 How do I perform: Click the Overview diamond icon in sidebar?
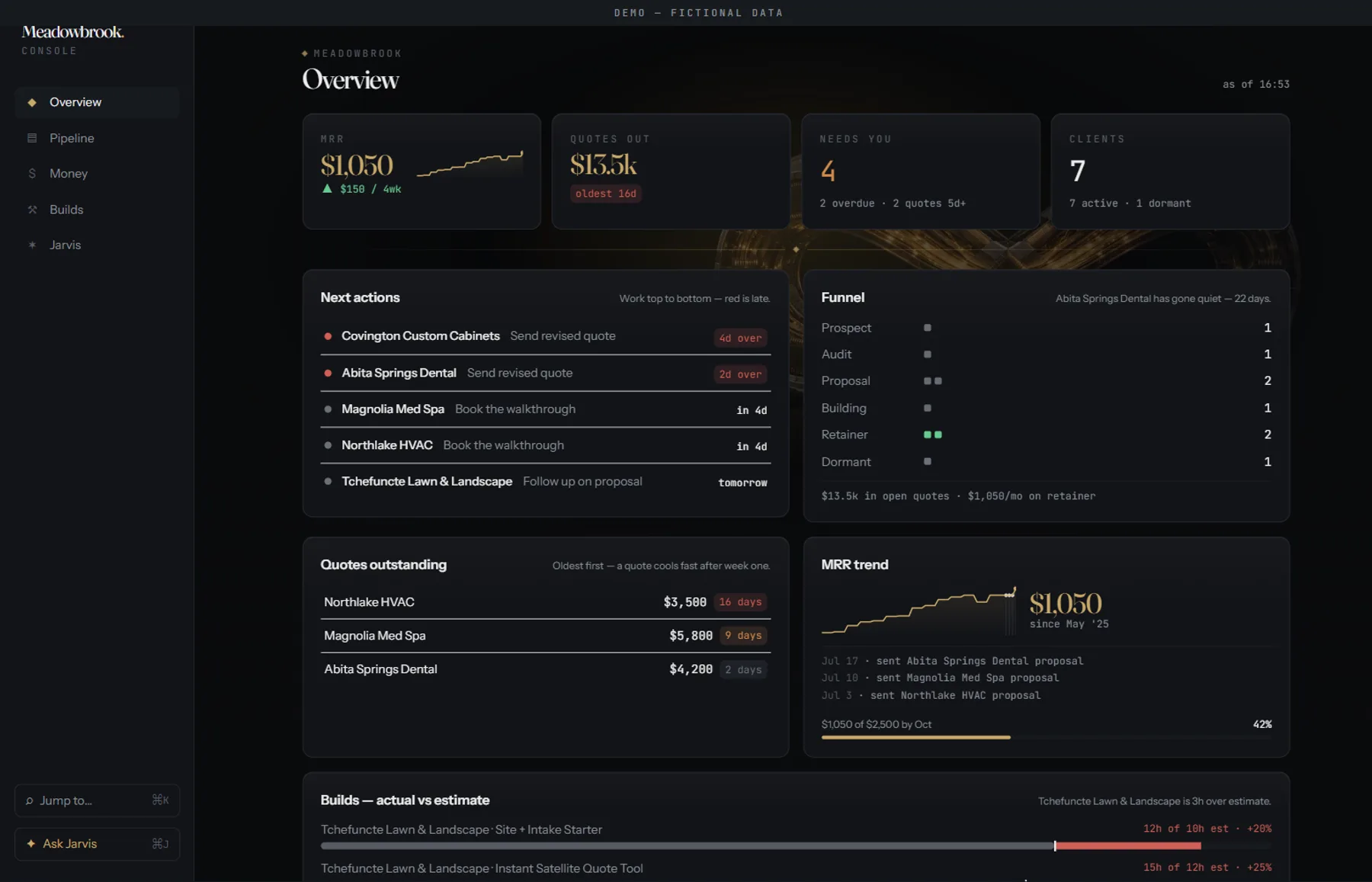tap(32, 102)
